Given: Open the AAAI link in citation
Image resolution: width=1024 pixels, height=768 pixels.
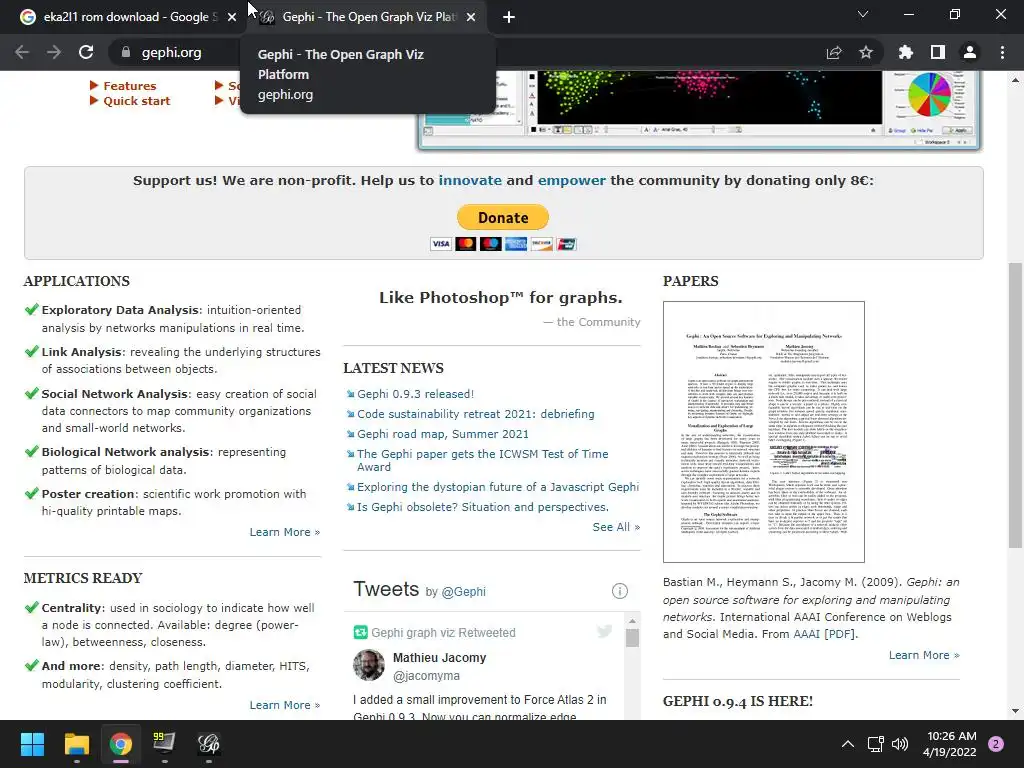Looking at the screenshot, I should tap(806, 634).
